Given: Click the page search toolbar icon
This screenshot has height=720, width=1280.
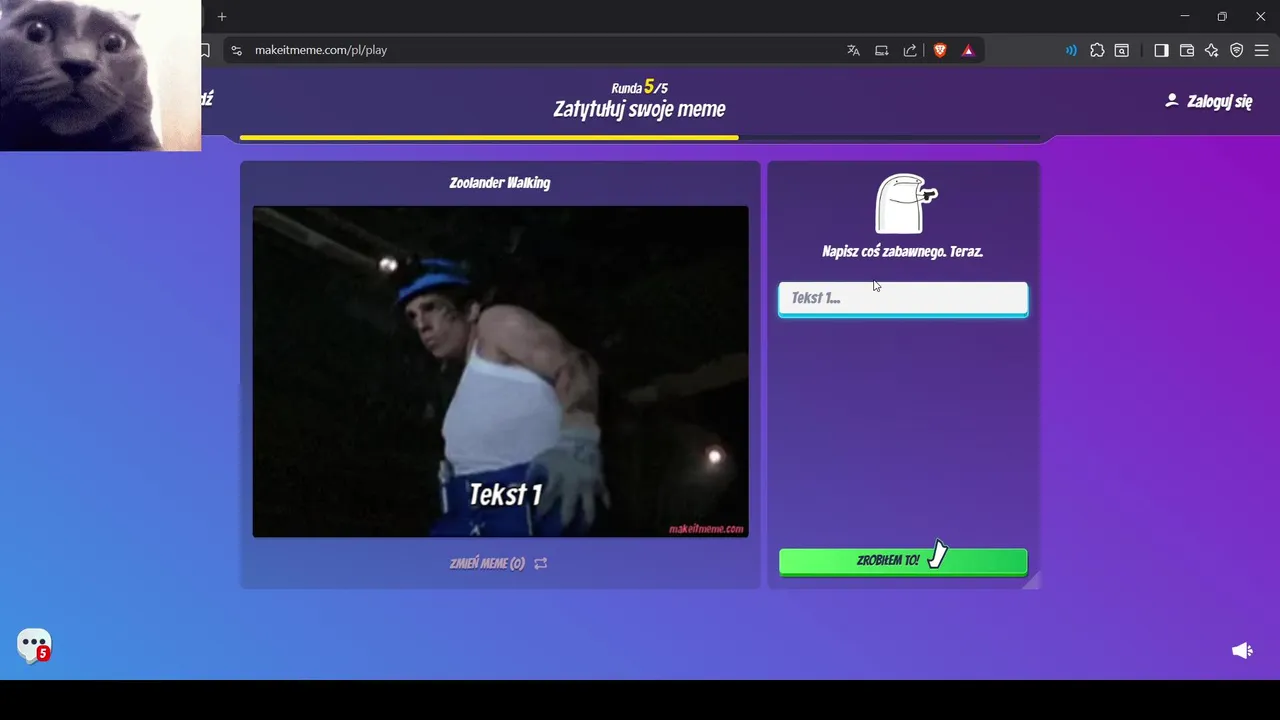Looking at the screenshot, I should pyautogui.click(x=1122, y=50).
